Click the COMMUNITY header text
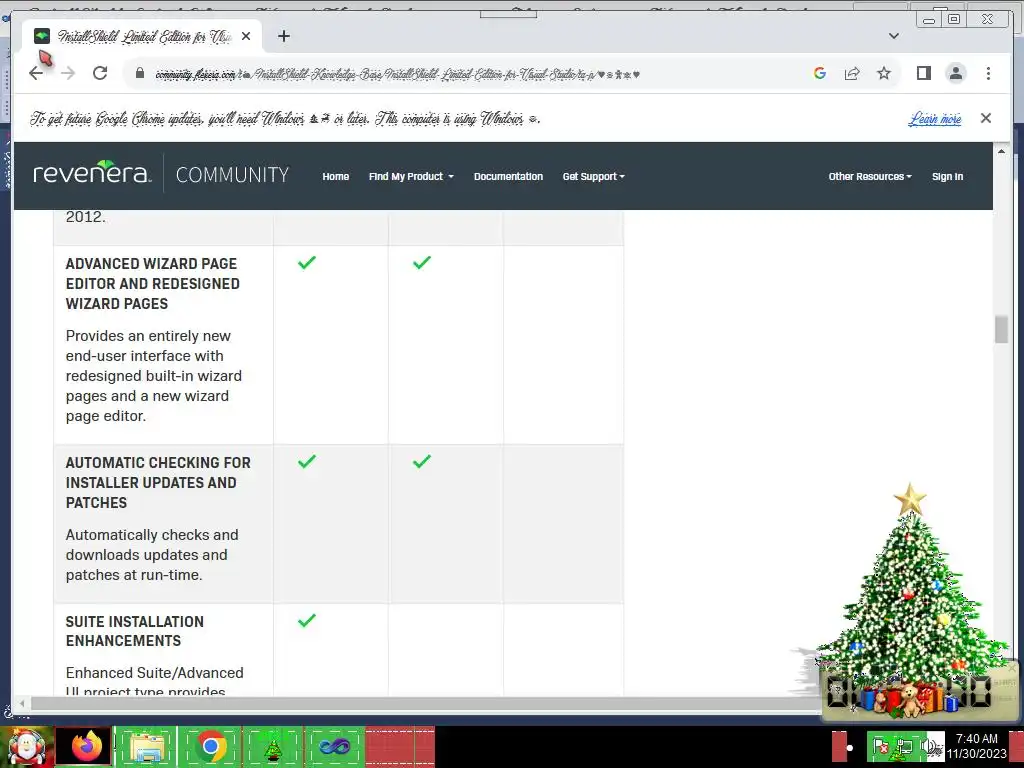1024x768 pixels. (x=232, y=175)
